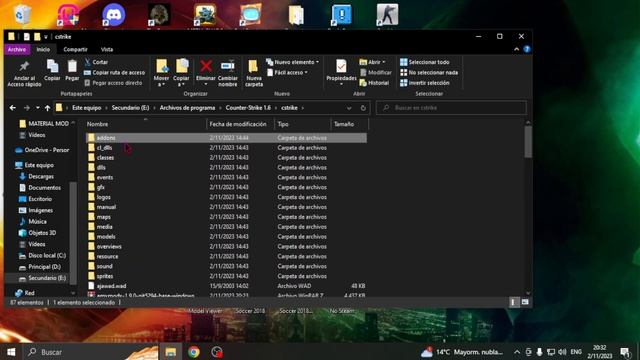This screenshot has height=360, width=640.
Task: Expand address bar history dropdown
Action: 349,108
